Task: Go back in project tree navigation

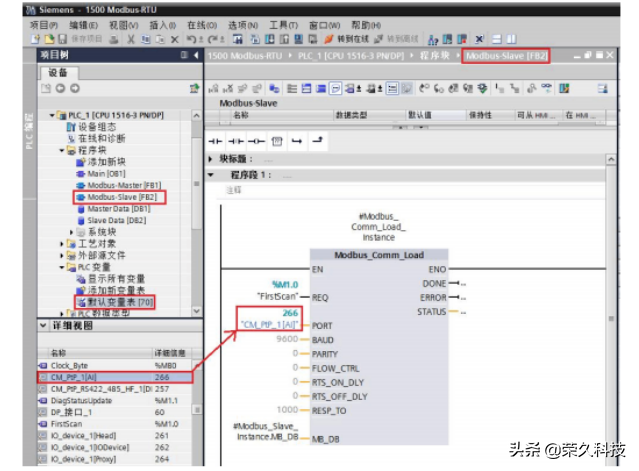Action: pyautogui.click(x=60, y=88)
